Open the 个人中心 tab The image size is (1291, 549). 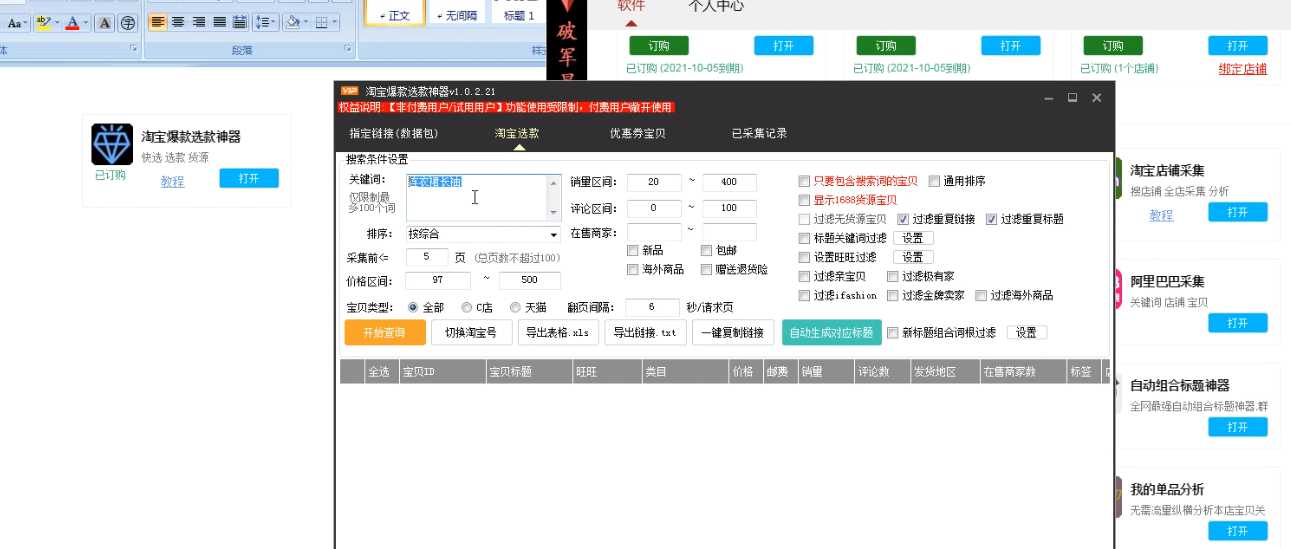tap(716, 6)
